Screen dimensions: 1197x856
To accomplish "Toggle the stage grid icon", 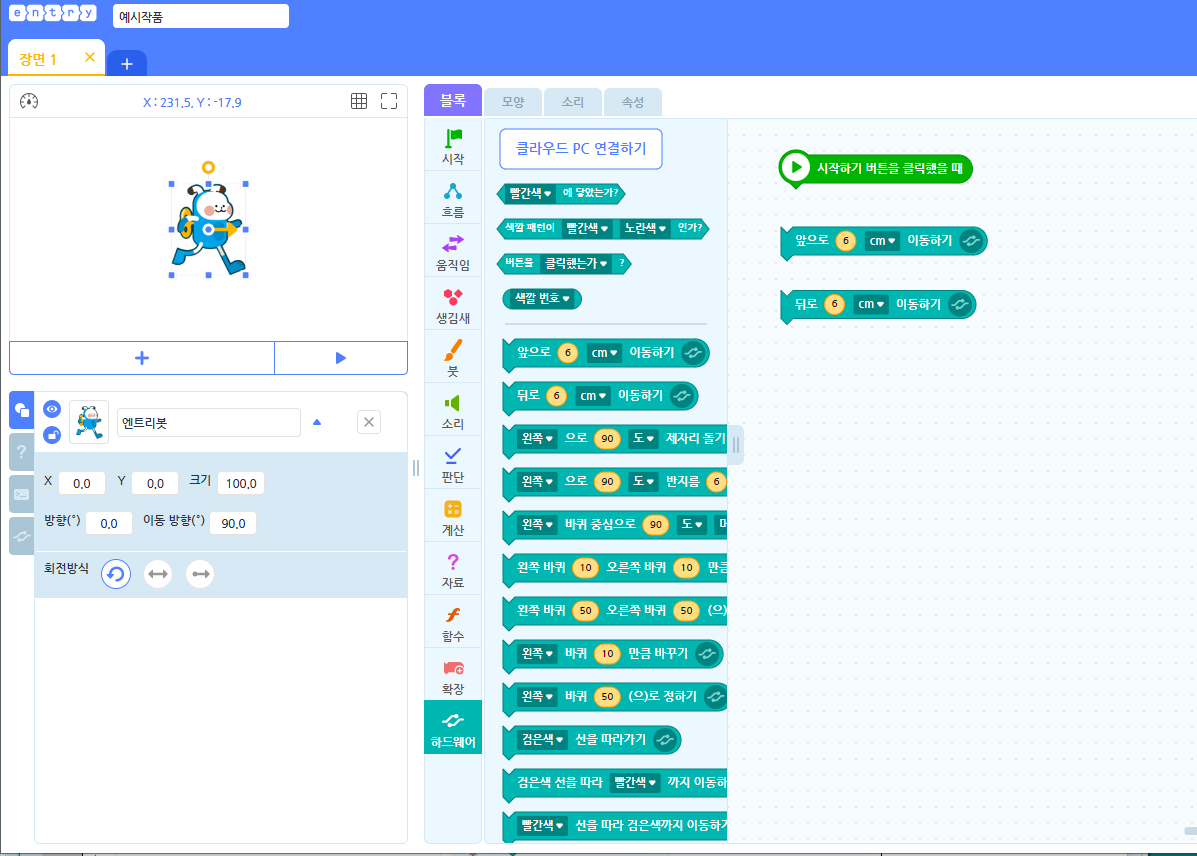I will point(359,101).
